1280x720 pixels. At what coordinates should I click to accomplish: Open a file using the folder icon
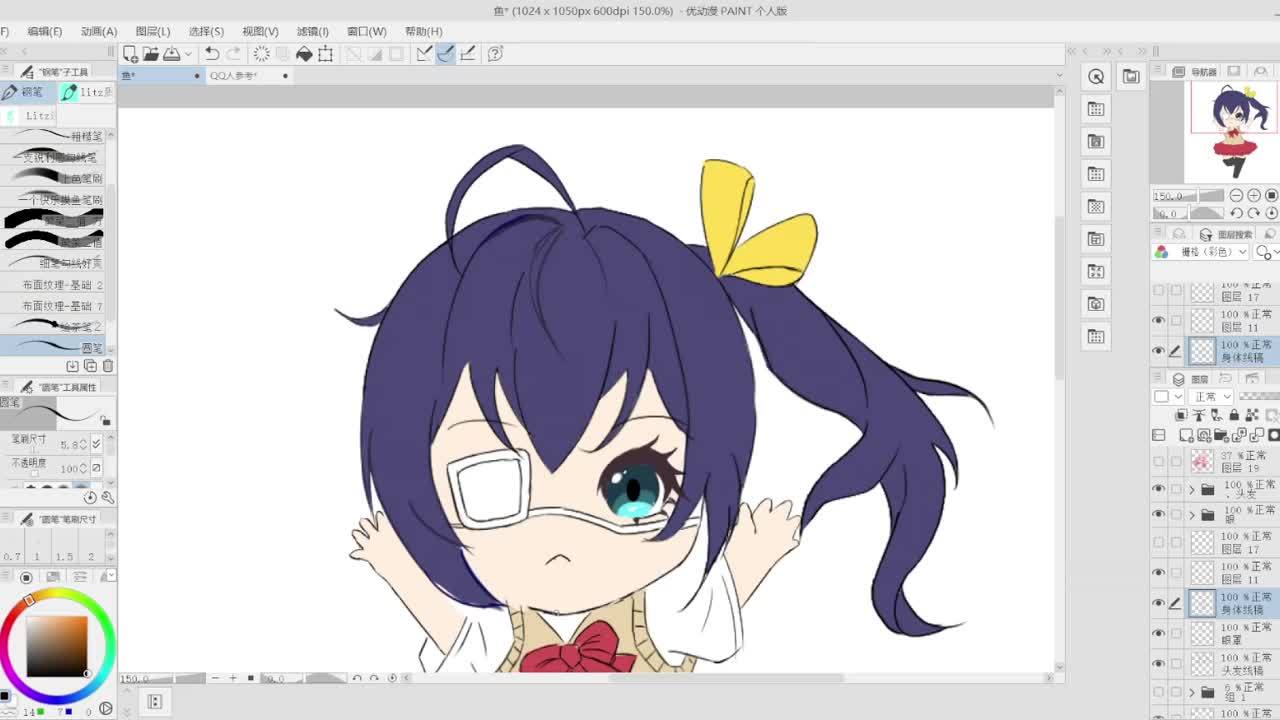[x=151, y=53]
